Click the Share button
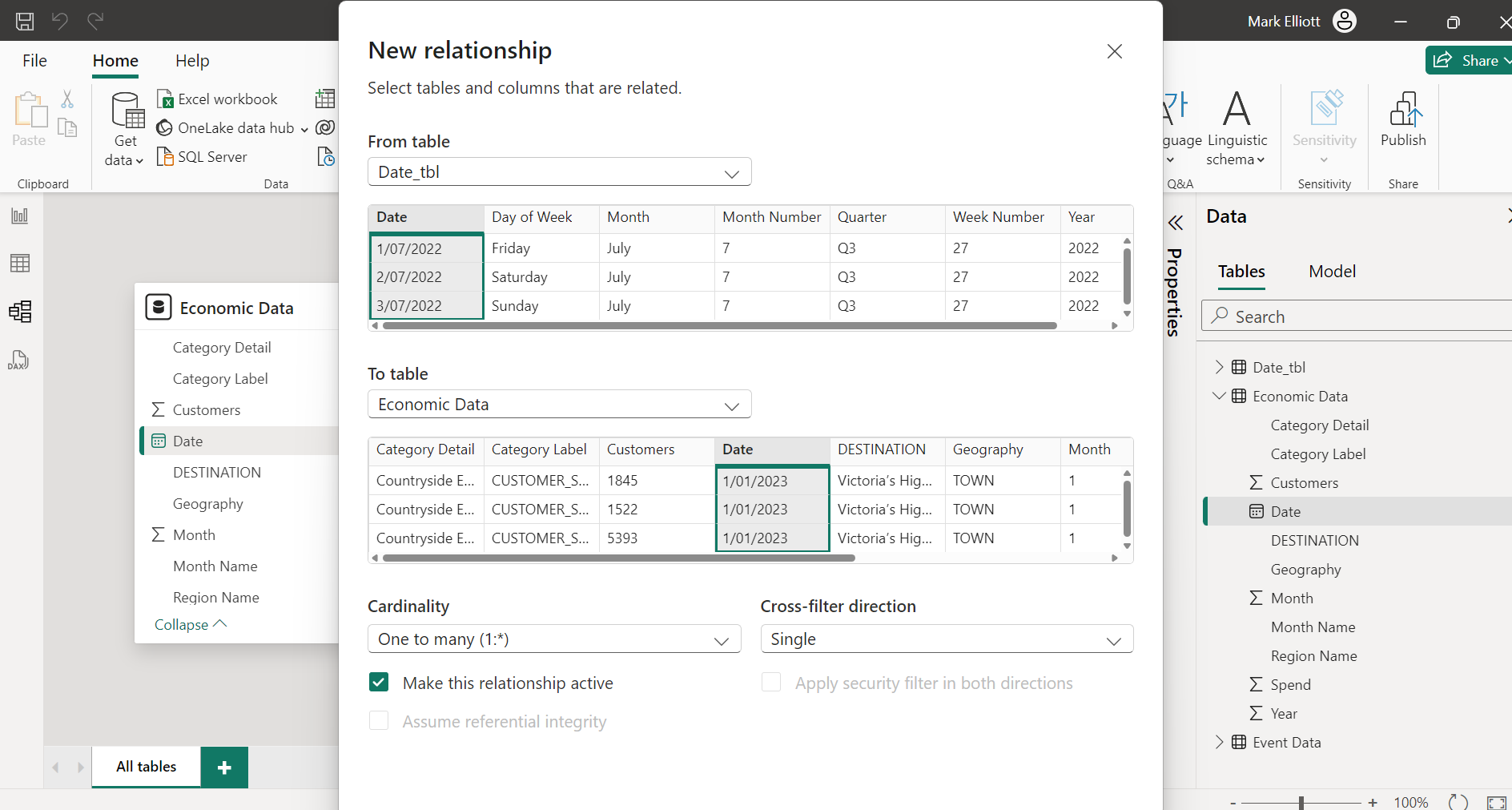 point(1469,60)
